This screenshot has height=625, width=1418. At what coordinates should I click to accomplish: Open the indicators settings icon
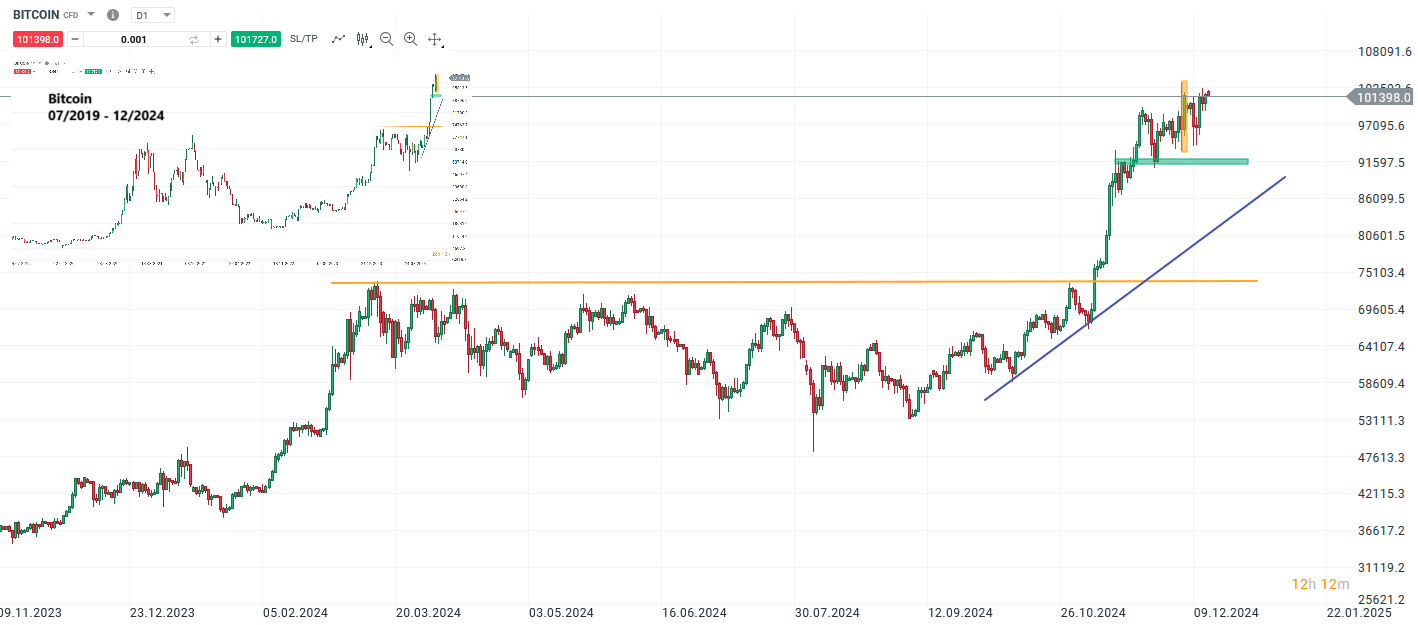pyautogui.click(x=362, y=39)
